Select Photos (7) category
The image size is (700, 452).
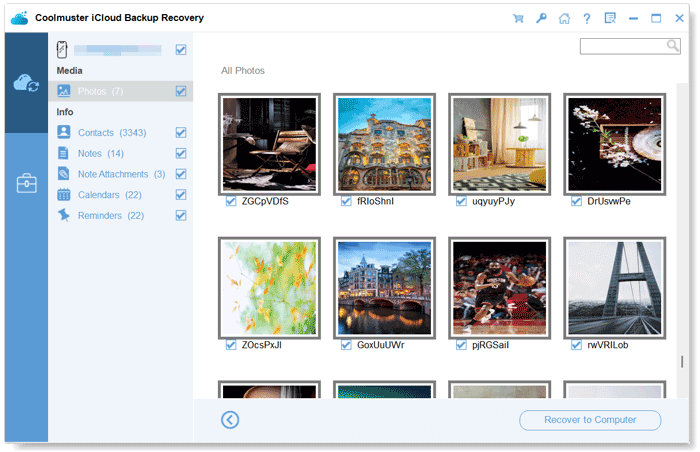click(121, 91)
